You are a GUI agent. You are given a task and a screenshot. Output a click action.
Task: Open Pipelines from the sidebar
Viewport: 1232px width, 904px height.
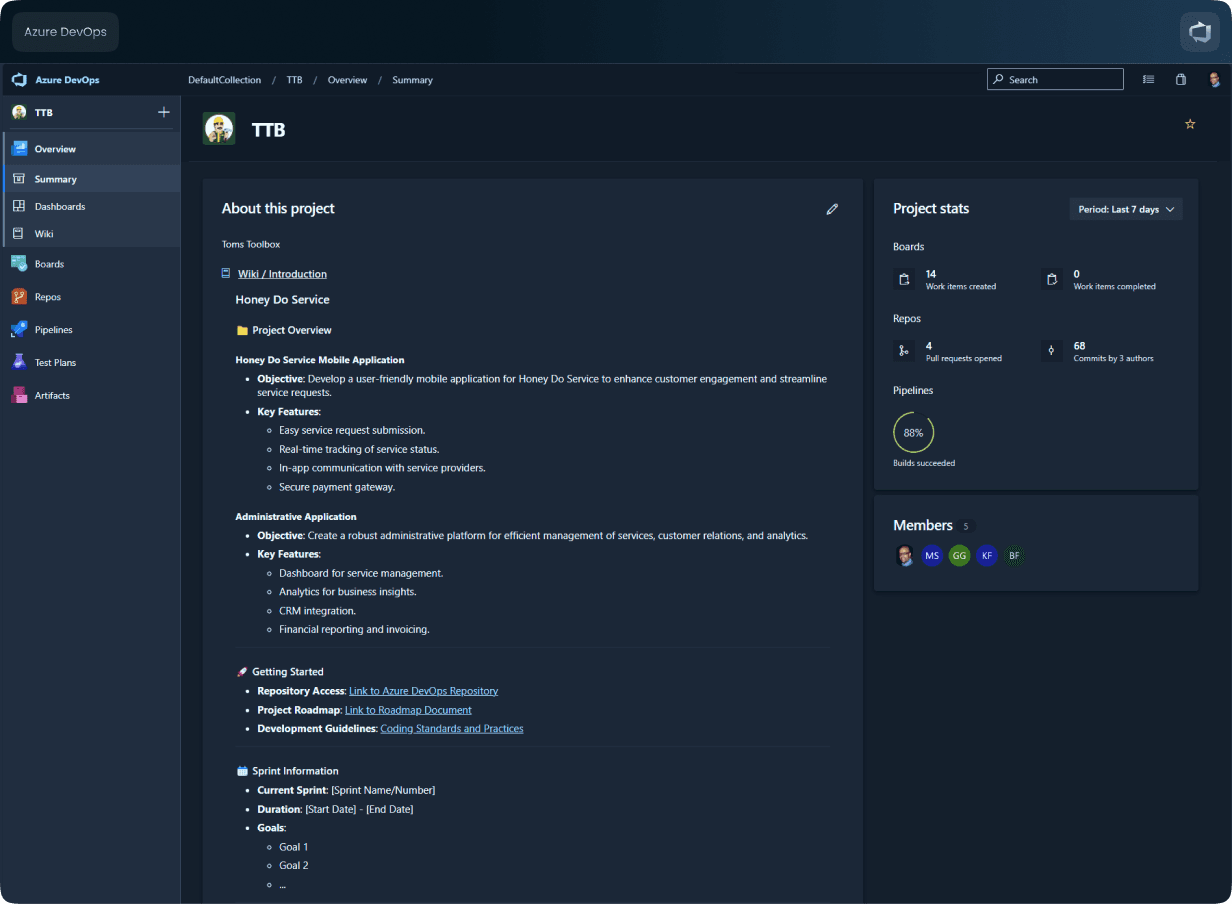[x=53, y=330]
